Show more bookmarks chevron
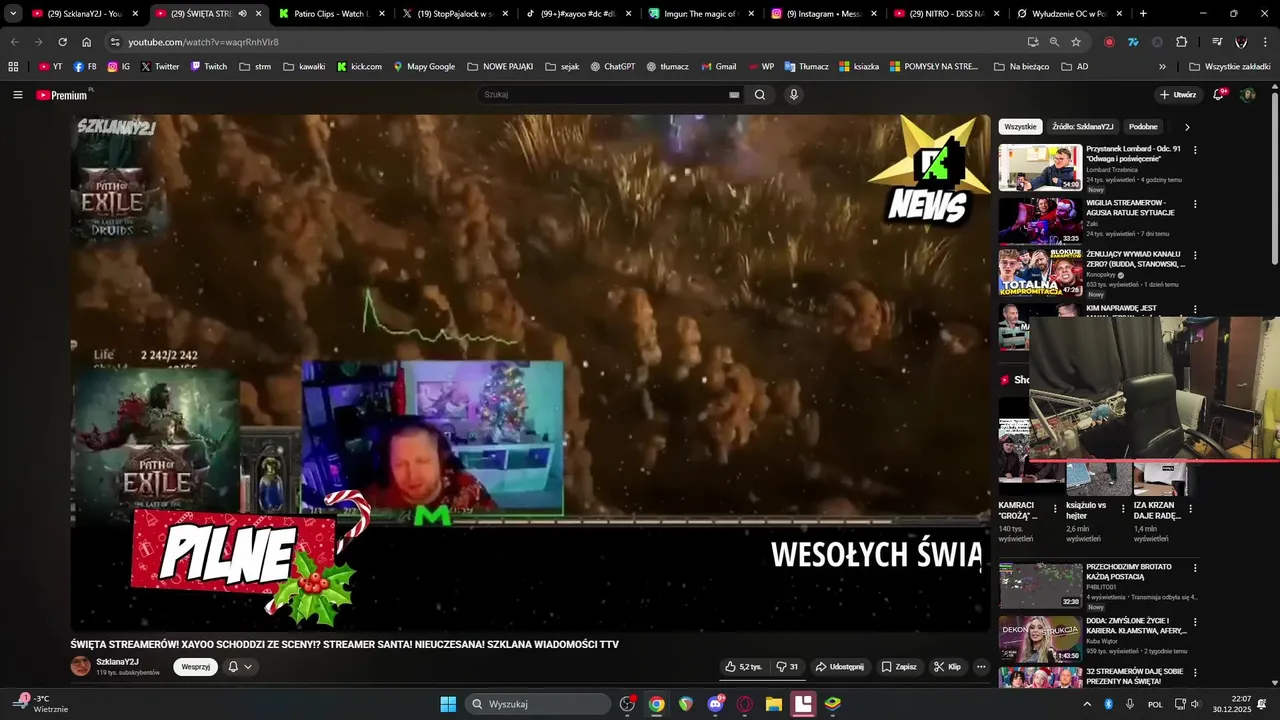Screen dimensions: 1280x720 (1162, 67)
